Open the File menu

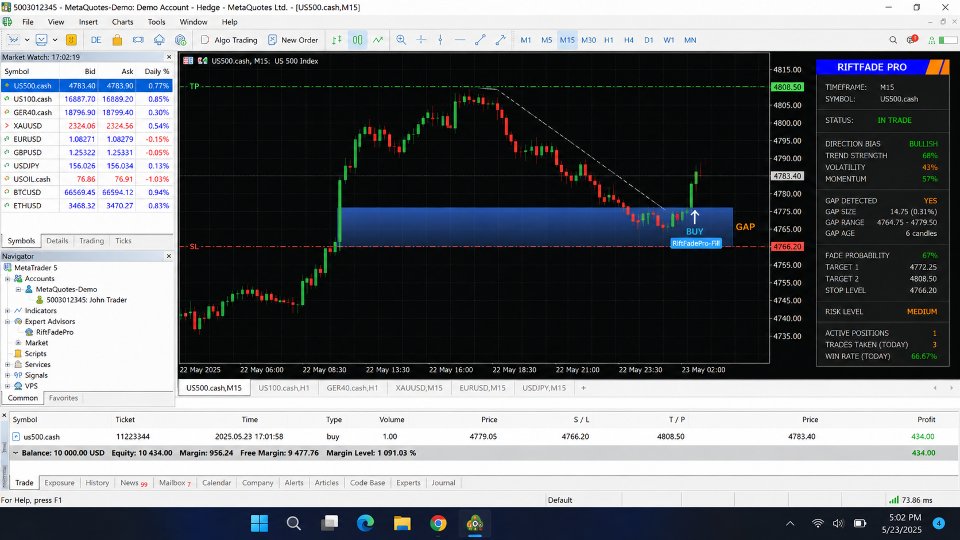tap(28, 22)
